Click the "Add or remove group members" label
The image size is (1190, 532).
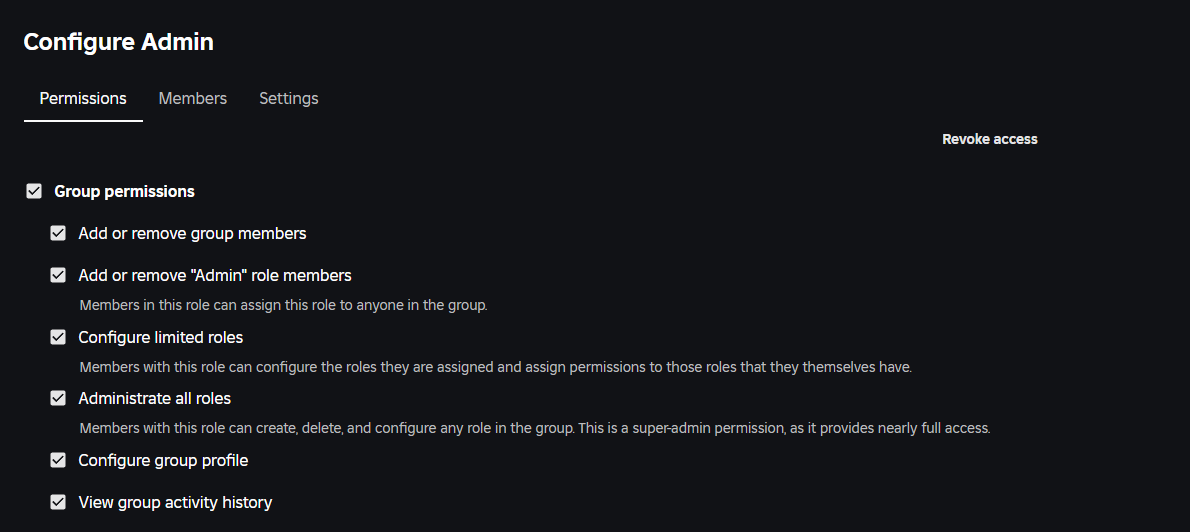tap(192, 234)
